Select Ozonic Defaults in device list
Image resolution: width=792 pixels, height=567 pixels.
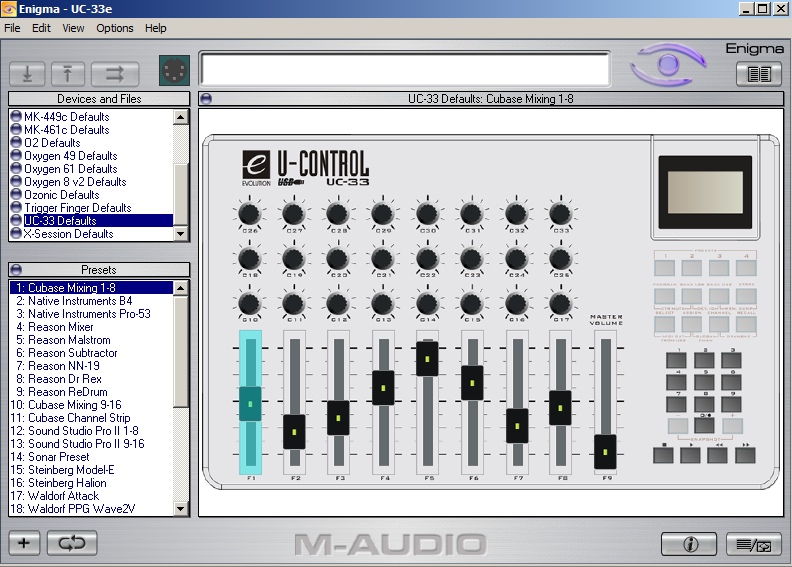coord(62,195)
